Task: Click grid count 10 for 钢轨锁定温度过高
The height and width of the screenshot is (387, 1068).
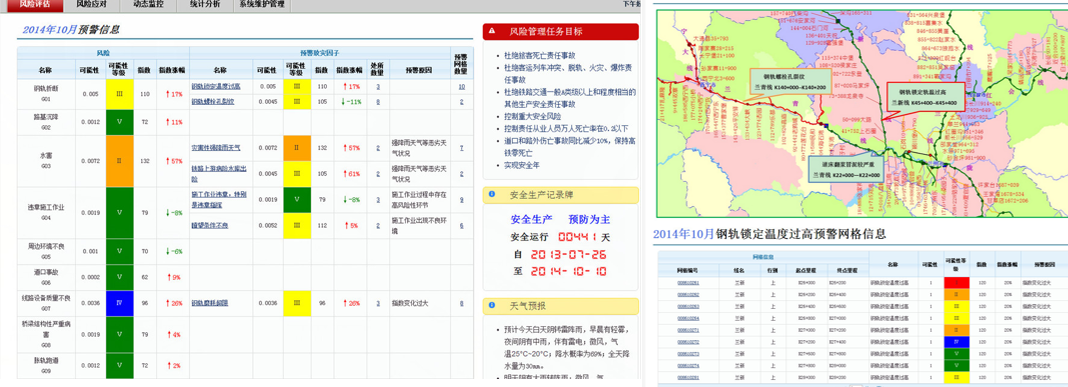Action: [x=462, y=87]
